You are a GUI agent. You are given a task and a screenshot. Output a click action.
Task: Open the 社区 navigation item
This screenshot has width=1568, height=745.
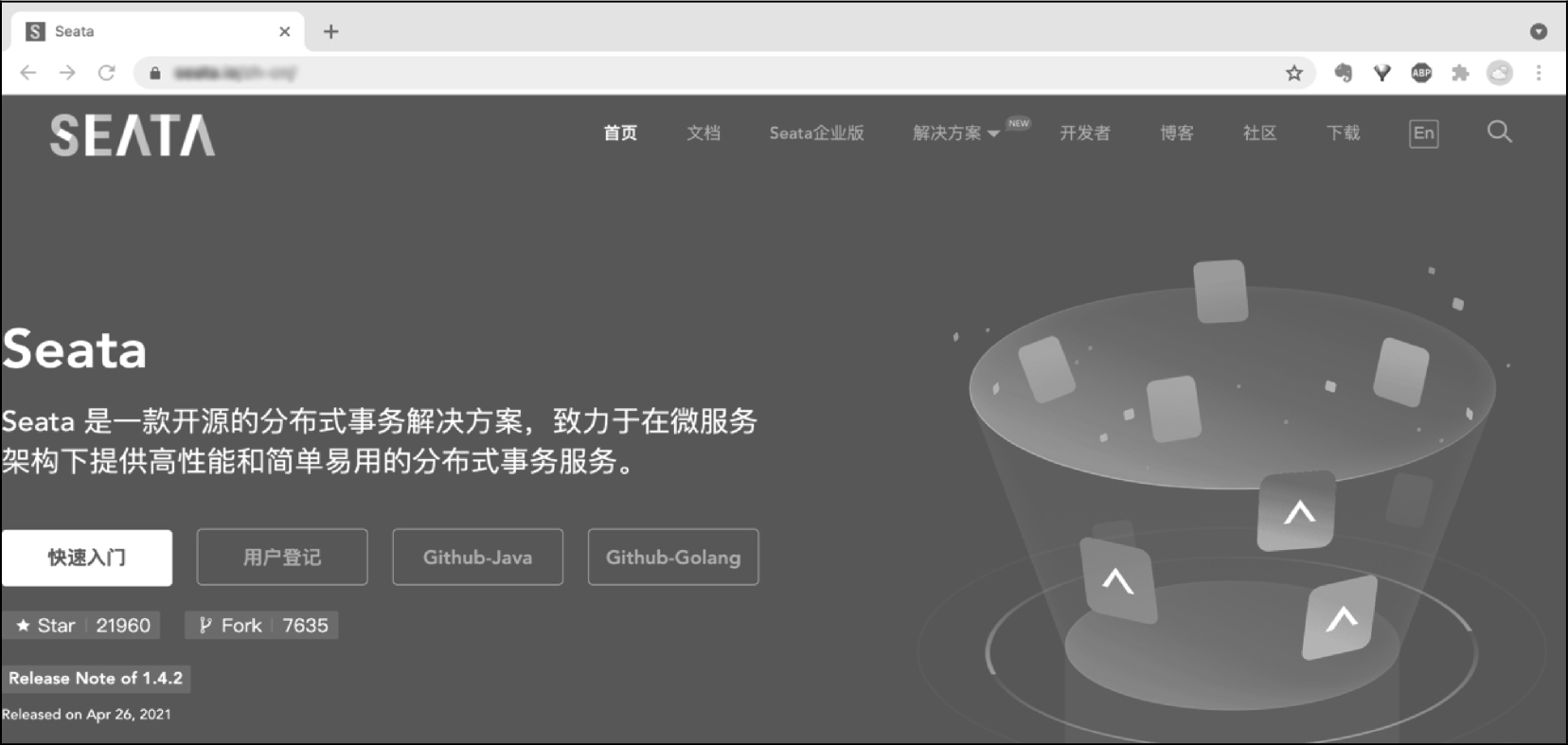point(1259,133)
